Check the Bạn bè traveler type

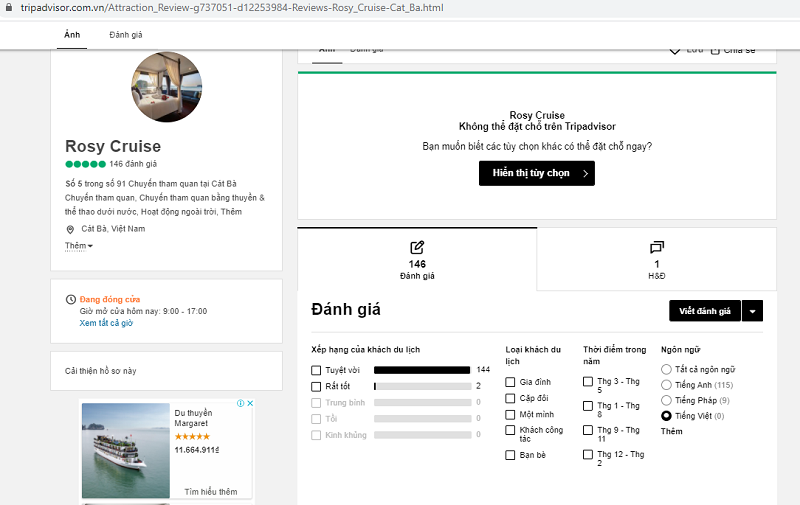coord(510,455)
